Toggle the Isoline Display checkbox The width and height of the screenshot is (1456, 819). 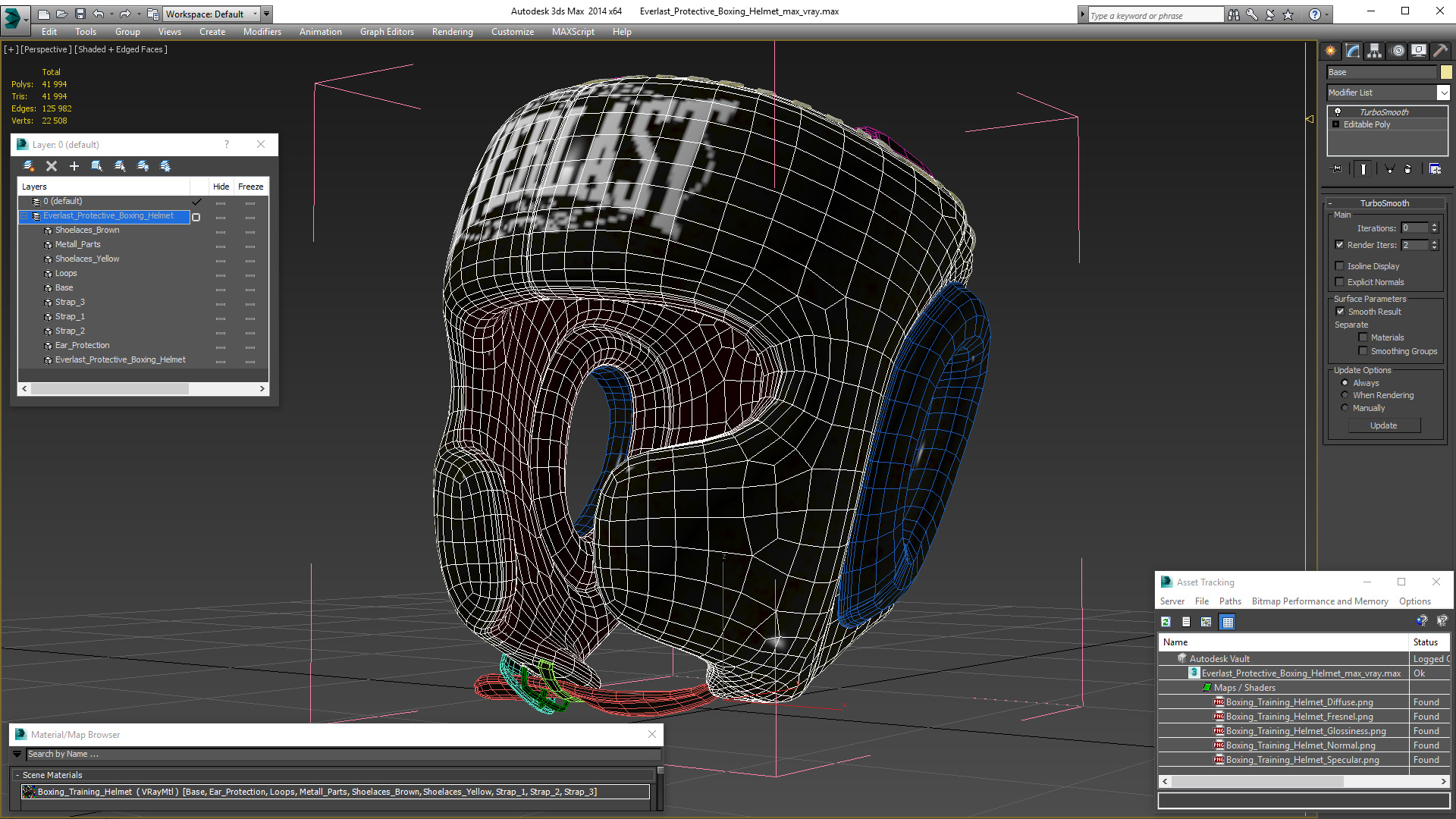(x=1339, y=266)
